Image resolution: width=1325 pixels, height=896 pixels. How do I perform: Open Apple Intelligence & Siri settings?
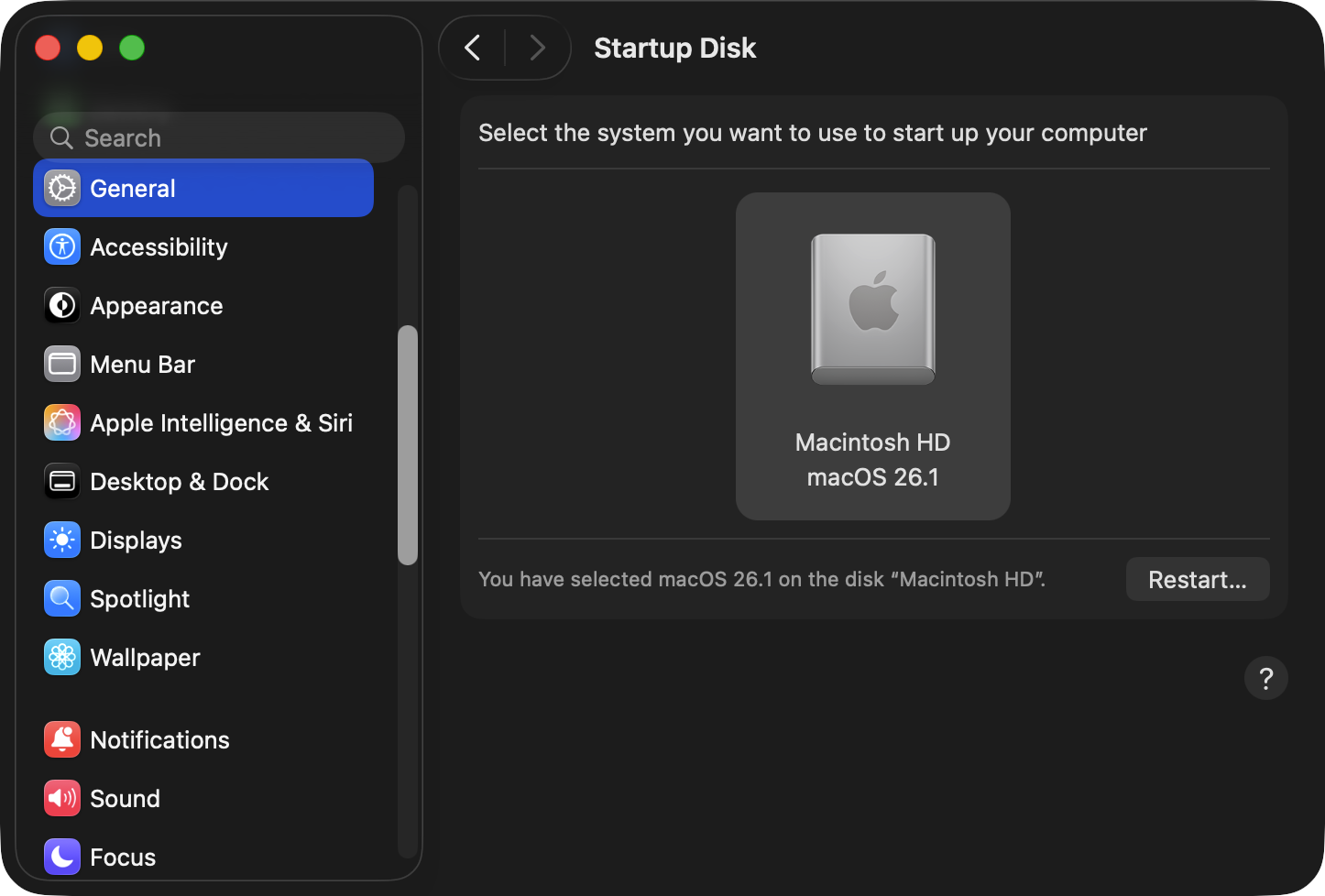pos(203,422)
